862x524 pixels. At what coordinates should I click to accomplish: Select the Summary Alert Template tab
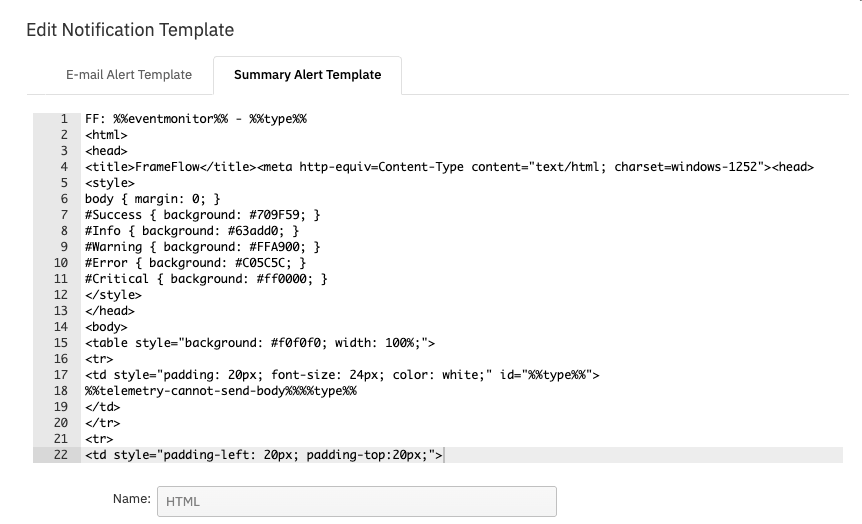[x=307, y=75]
